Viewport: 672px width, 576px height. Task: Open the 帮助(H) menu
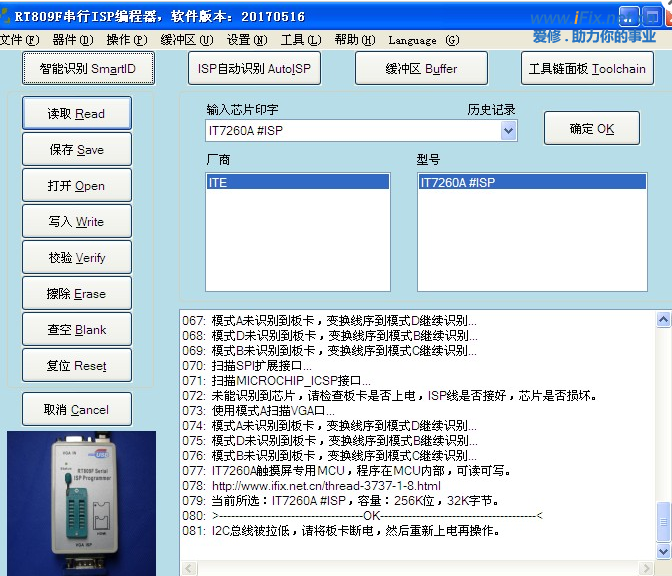[355, 40]
